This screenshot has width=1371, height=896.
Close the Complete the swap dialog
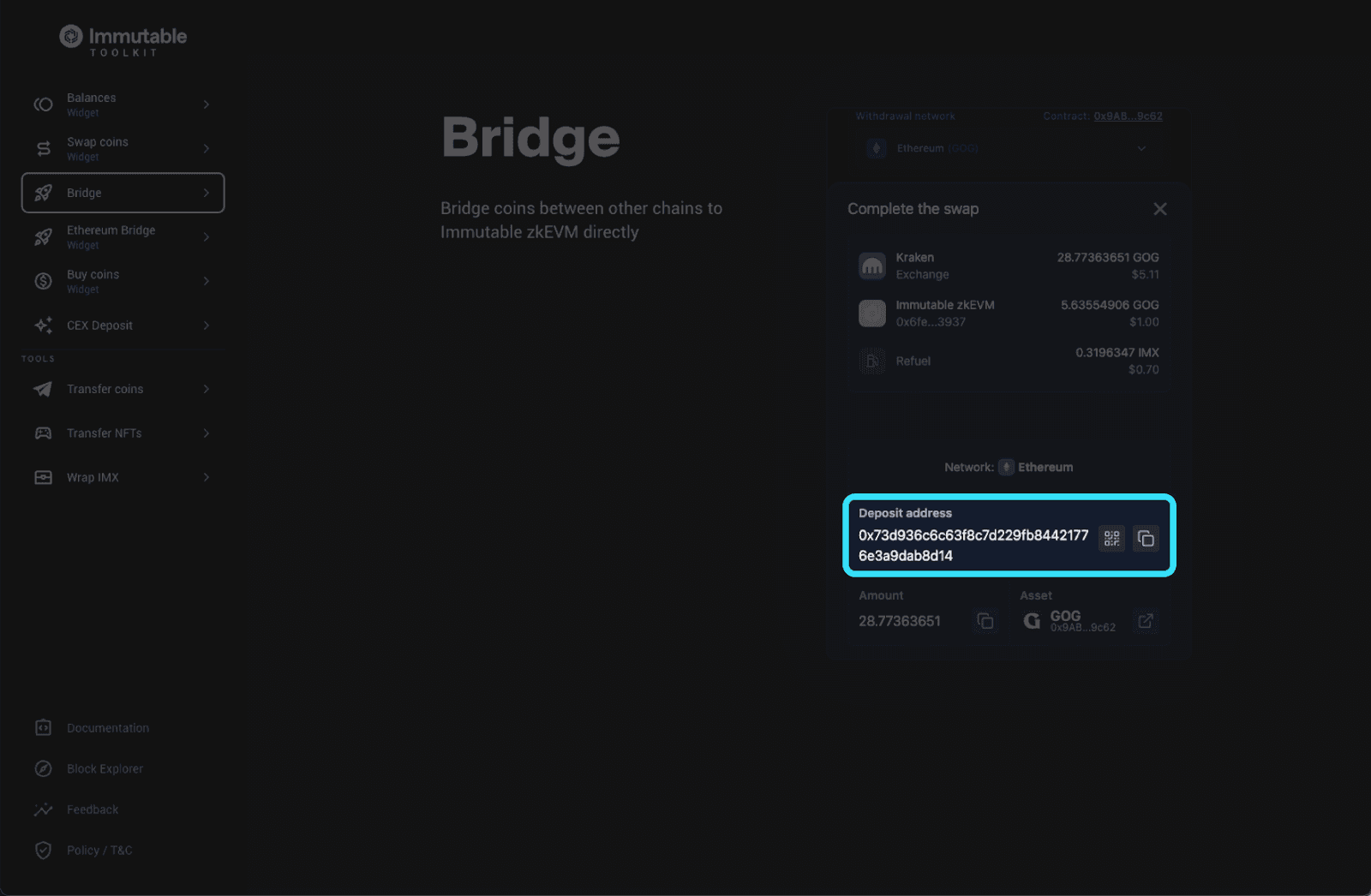click(x=1160, y=209)
